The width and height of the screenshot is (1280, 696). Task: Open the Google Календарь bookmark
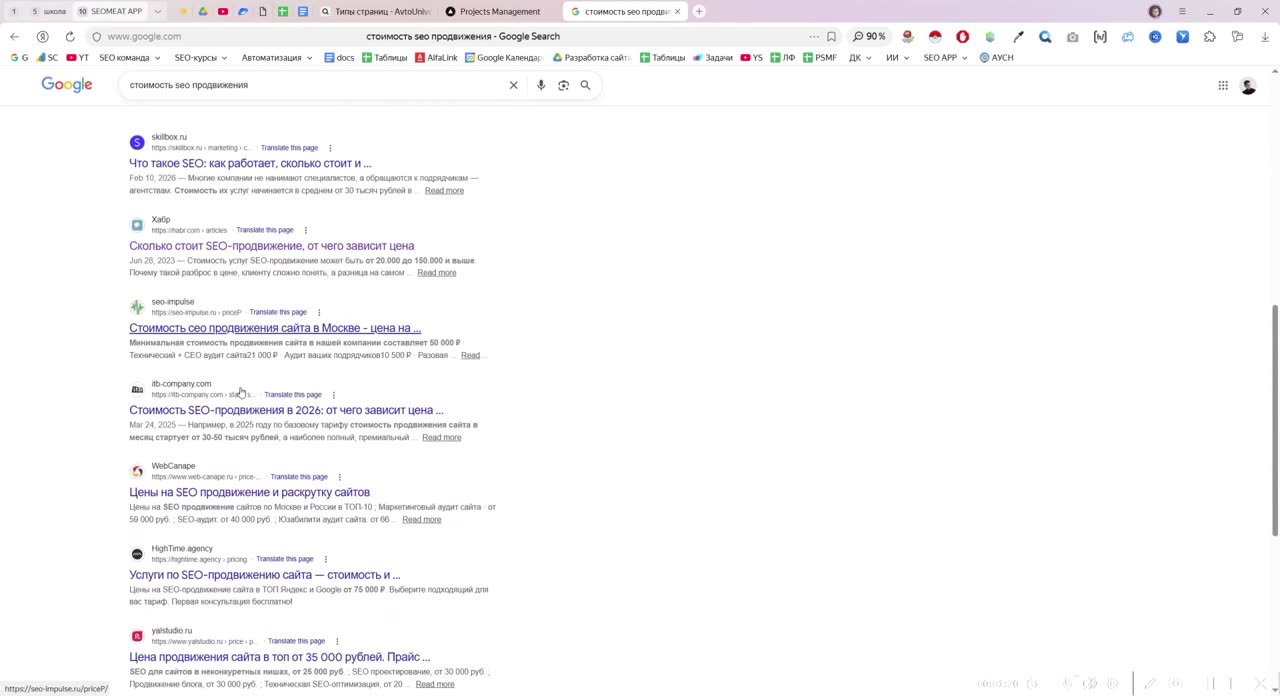coord(504,58)
